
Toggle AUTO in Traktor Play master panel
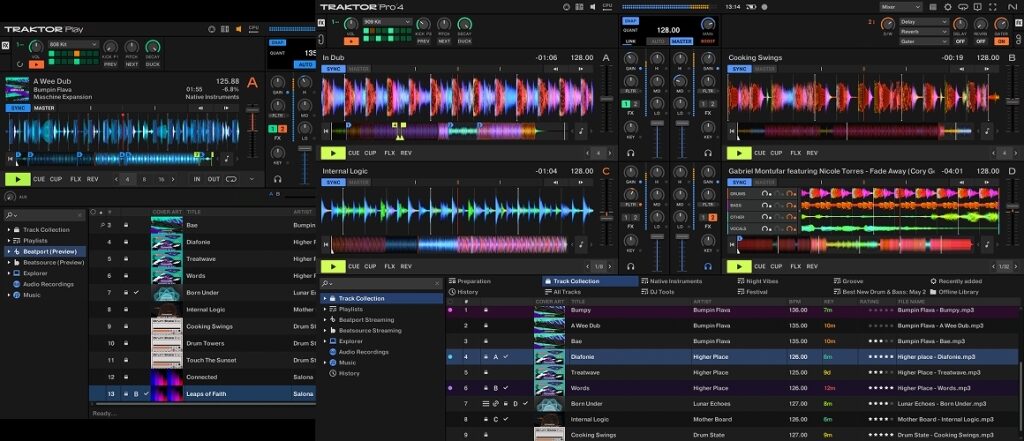305,65
